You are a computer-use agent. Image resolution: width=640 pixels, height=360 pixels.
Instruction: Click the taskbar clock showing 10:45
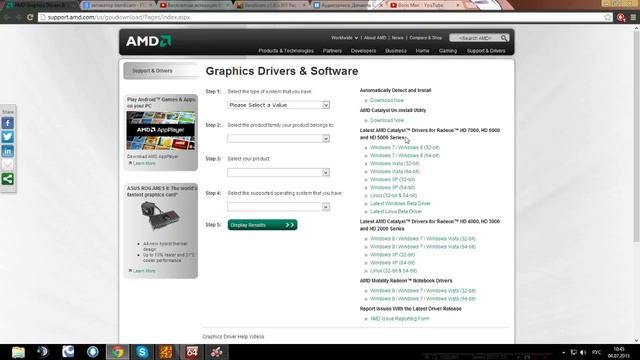(619, 352)
